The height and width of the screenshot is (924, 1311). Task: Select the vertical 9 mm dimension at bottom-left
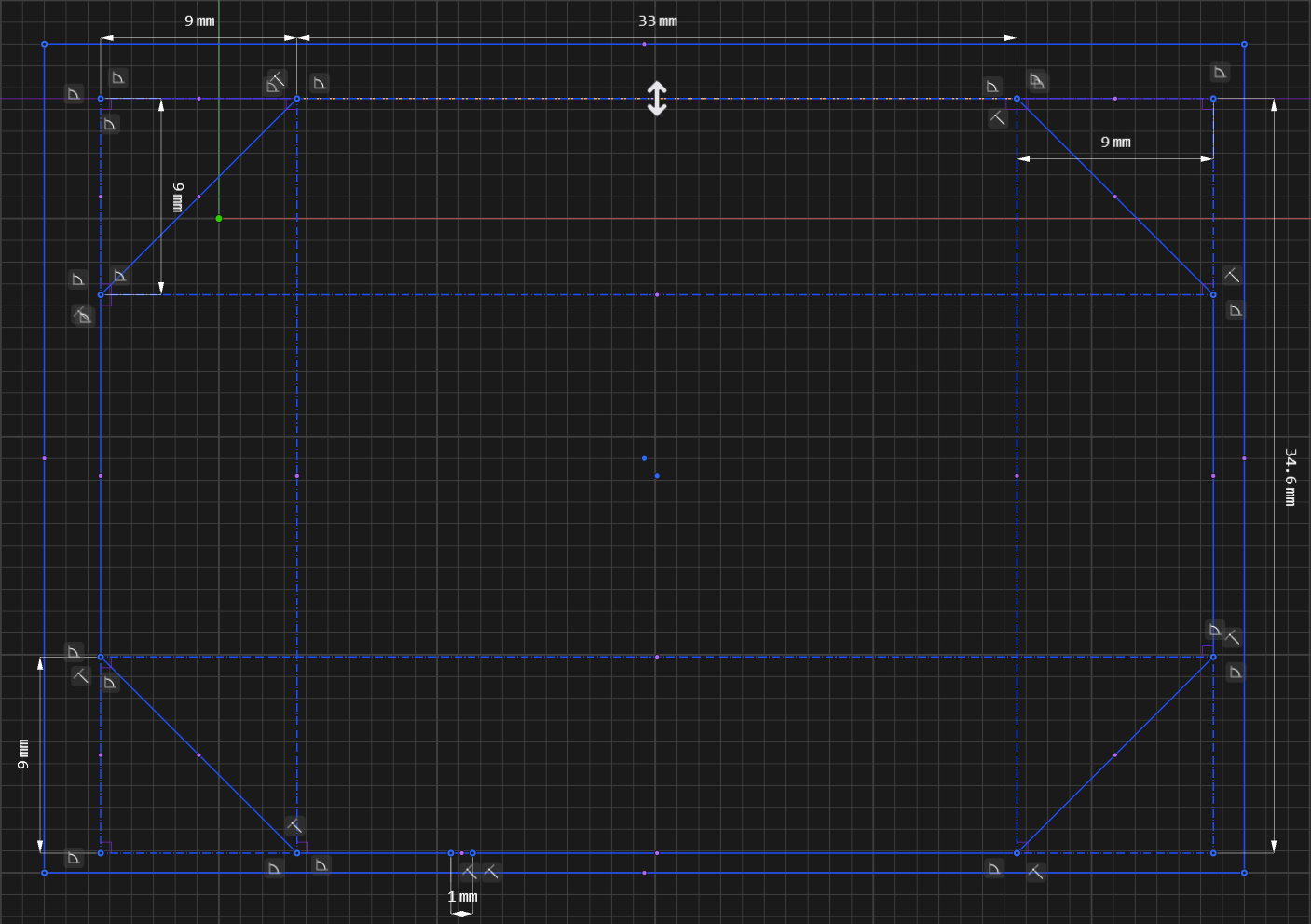[23, 754]
